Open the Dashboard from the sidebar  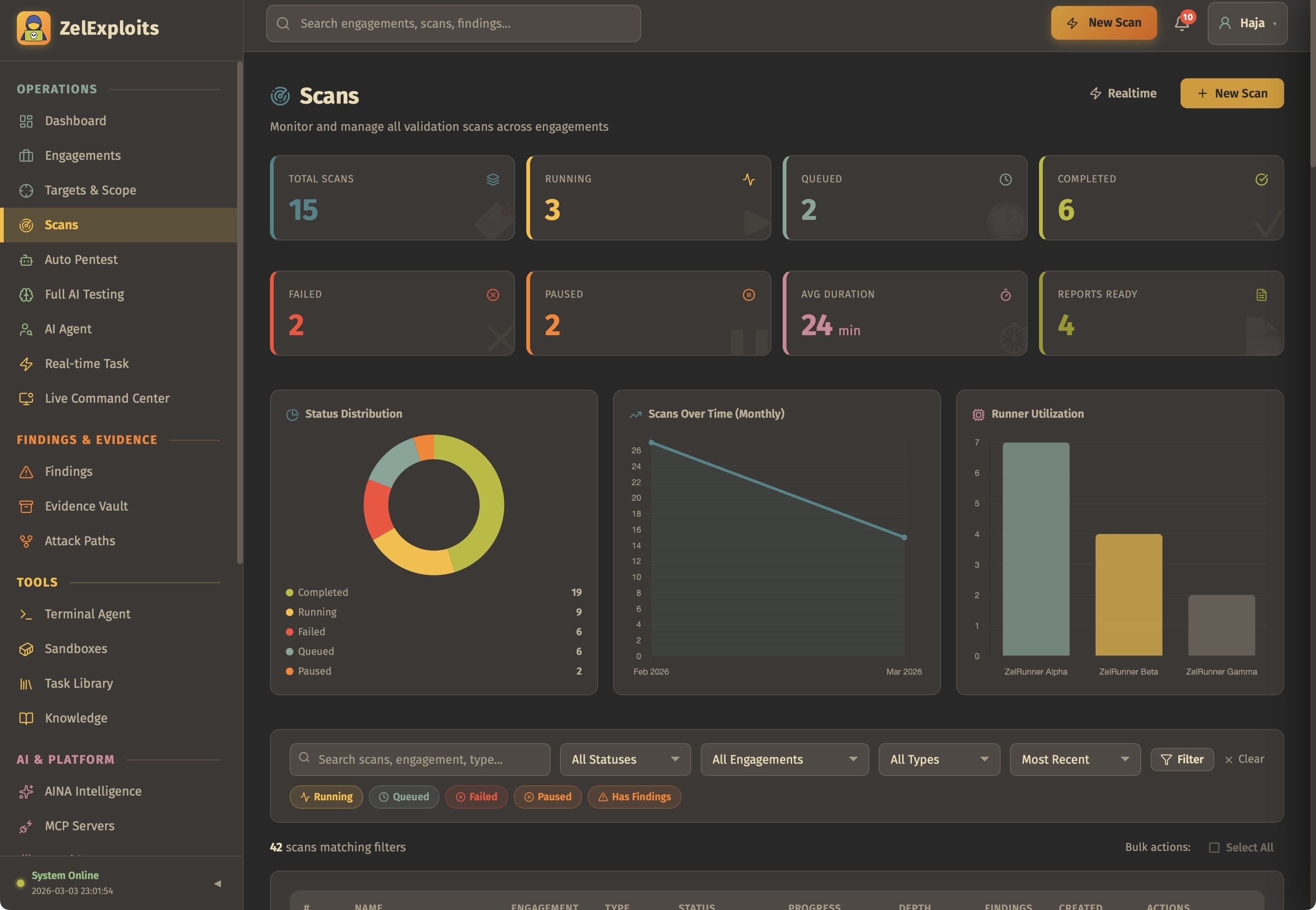coord(75,120)
